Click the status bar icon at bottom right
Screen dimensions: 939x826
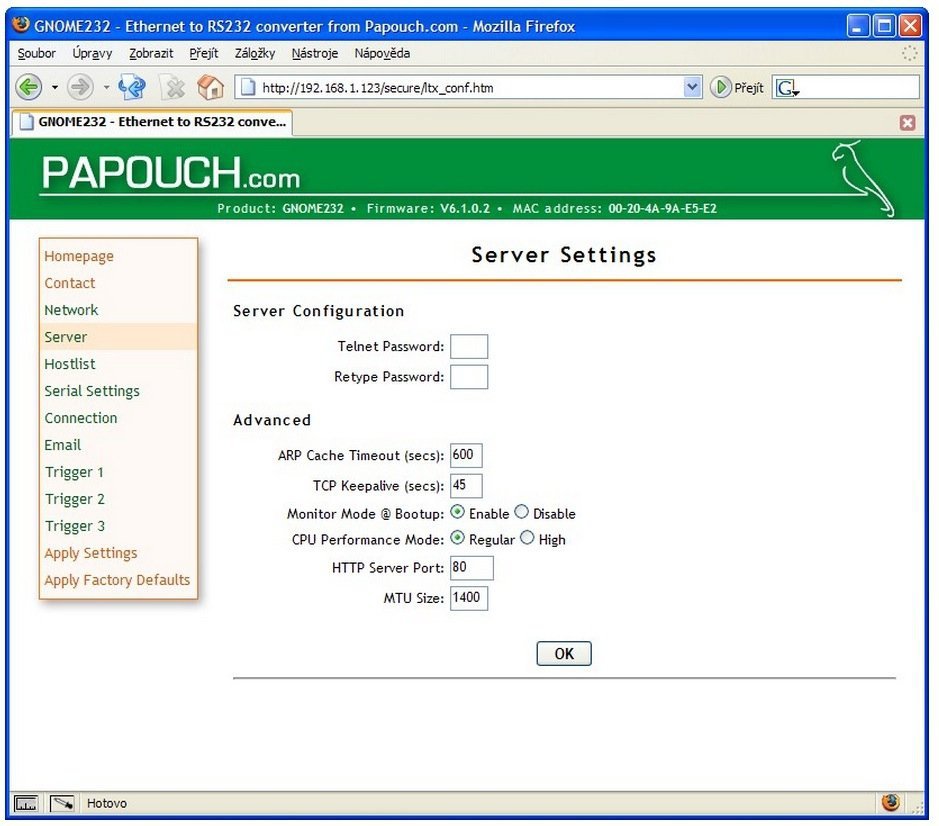coord(890,802)
